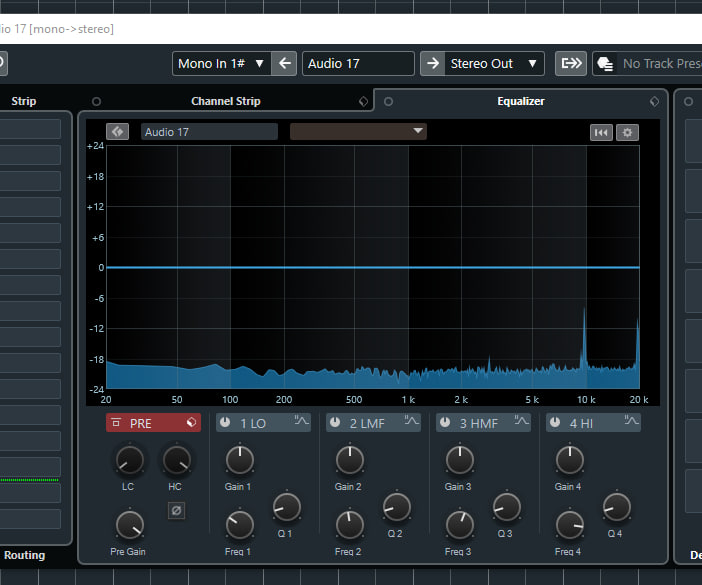Toggle the Equalizer bypass circle

389,102
